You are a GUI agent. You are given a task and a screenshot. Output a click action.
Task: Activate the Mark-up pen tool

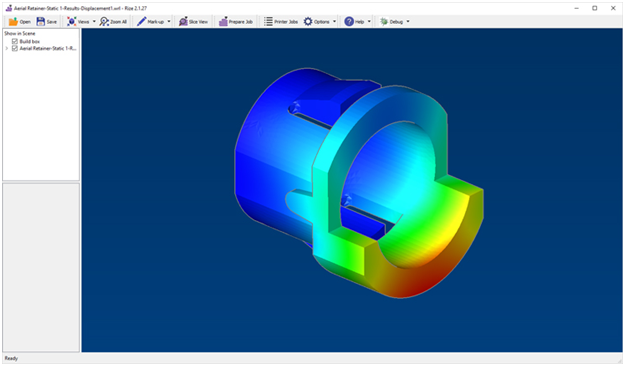142,22
